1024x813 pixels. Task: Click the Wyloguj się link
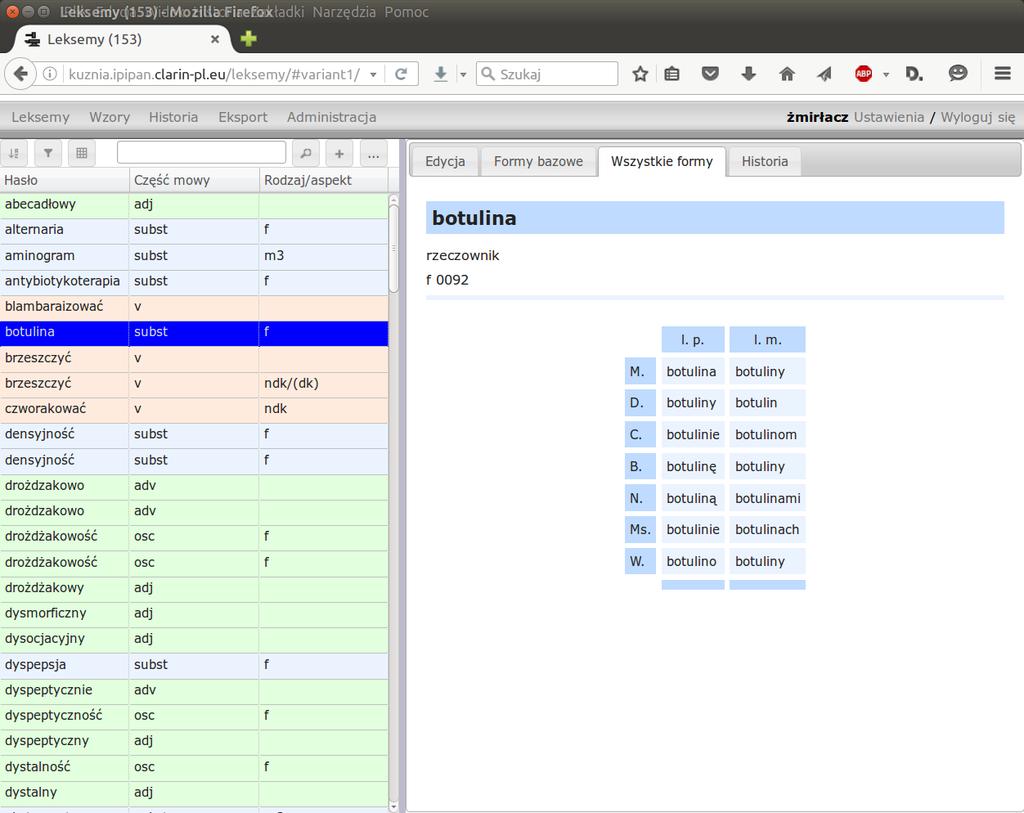coord(978,117)
